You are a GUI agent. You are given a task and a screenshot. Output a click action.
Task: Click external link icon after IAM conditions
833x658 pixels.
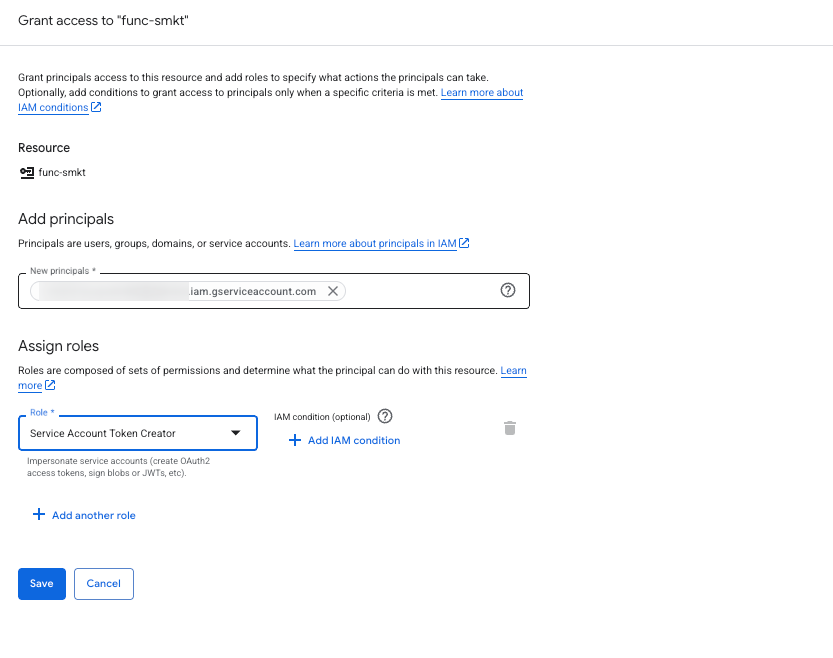point(97,108)
